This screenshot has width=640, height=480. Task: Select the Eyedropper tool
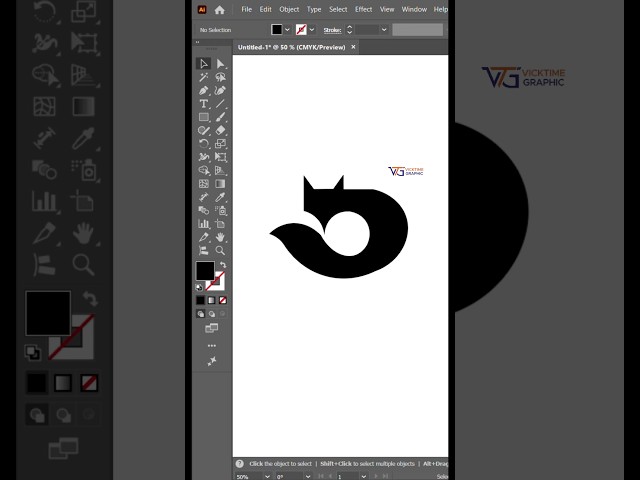point(220,197)
